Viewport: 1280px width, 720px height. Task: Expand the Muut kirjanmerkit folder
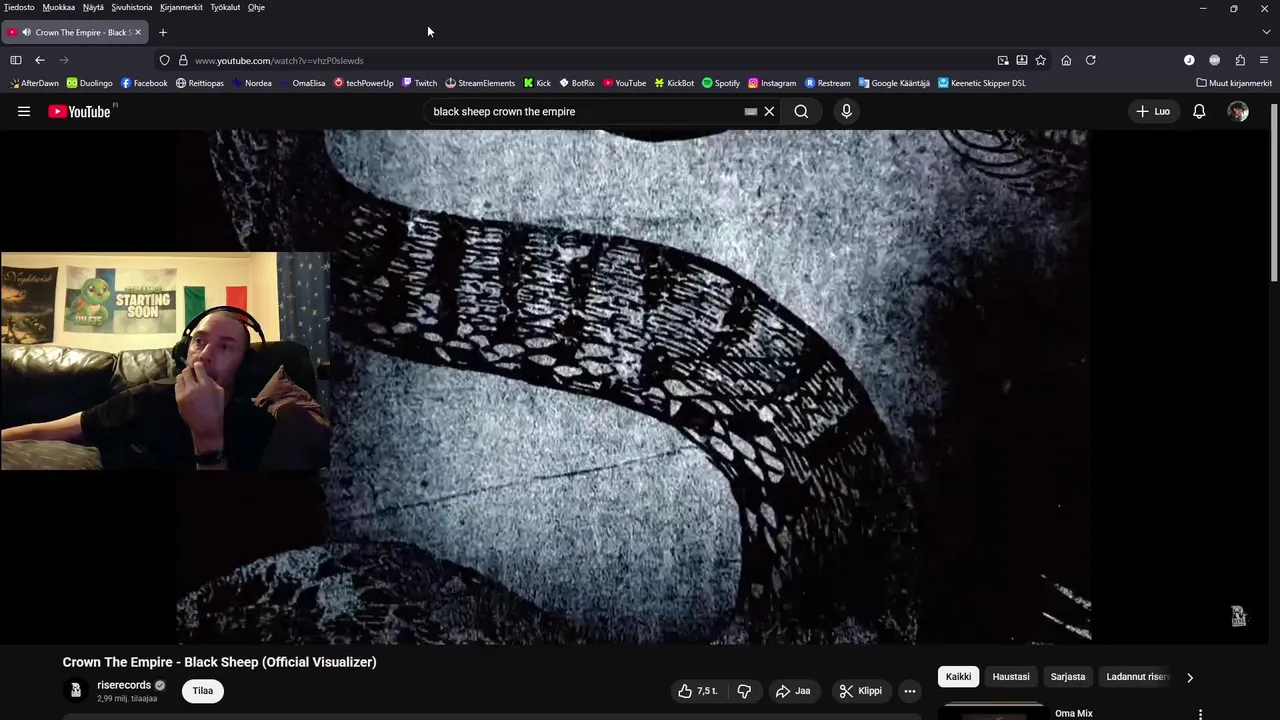[1234, 83]
